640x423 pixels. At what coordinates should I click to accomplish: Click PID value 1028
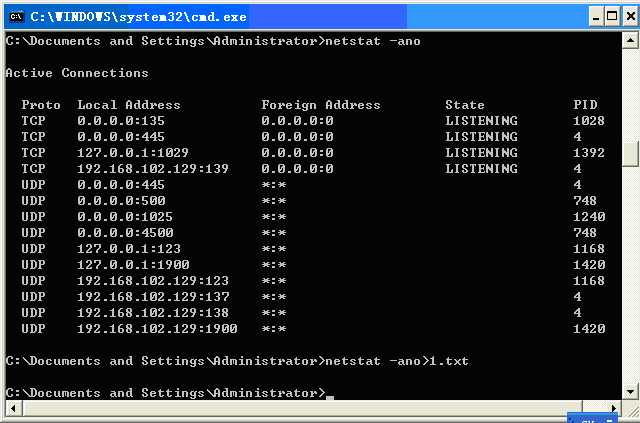click(589, 121)
